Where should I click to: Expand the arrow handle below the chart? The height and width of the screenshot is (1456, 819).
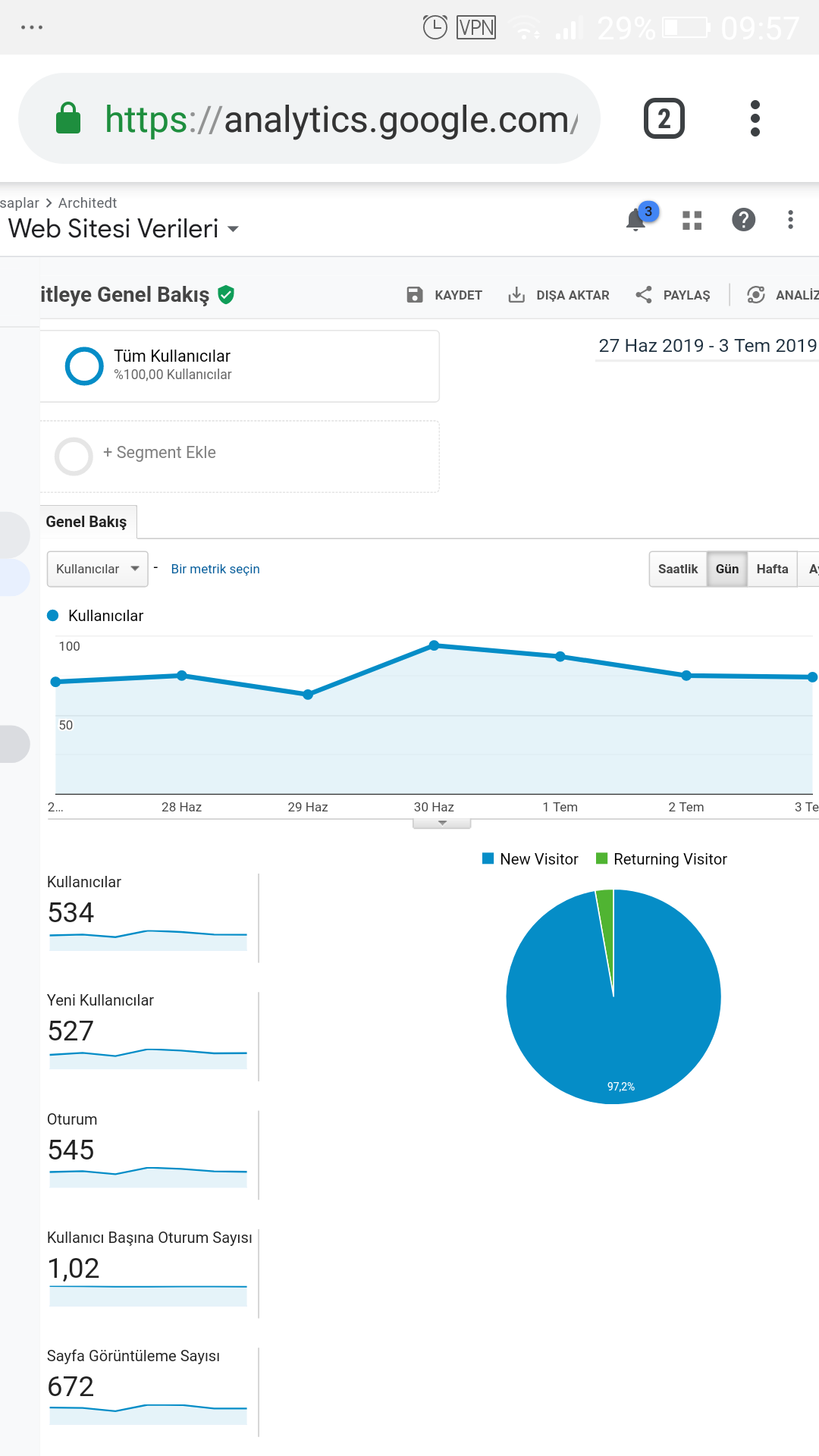tap(442, 823)
